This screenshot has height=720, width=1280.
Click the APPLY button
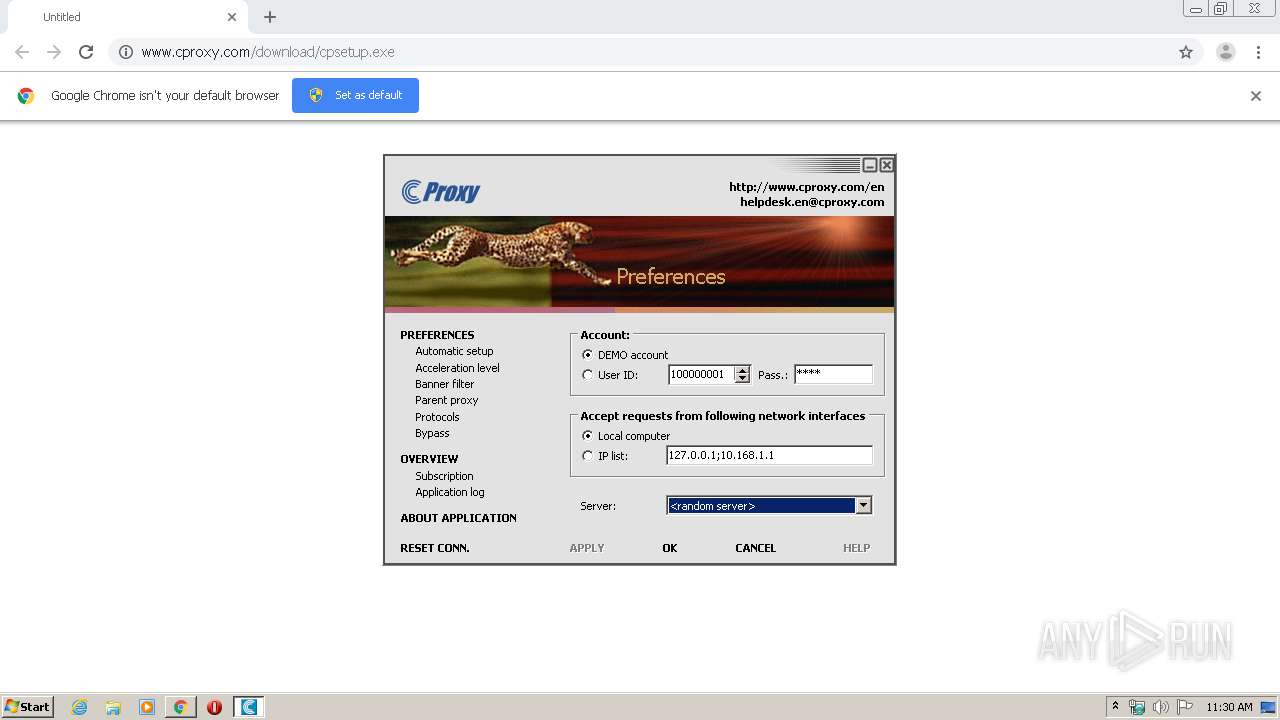click(587, 548)
